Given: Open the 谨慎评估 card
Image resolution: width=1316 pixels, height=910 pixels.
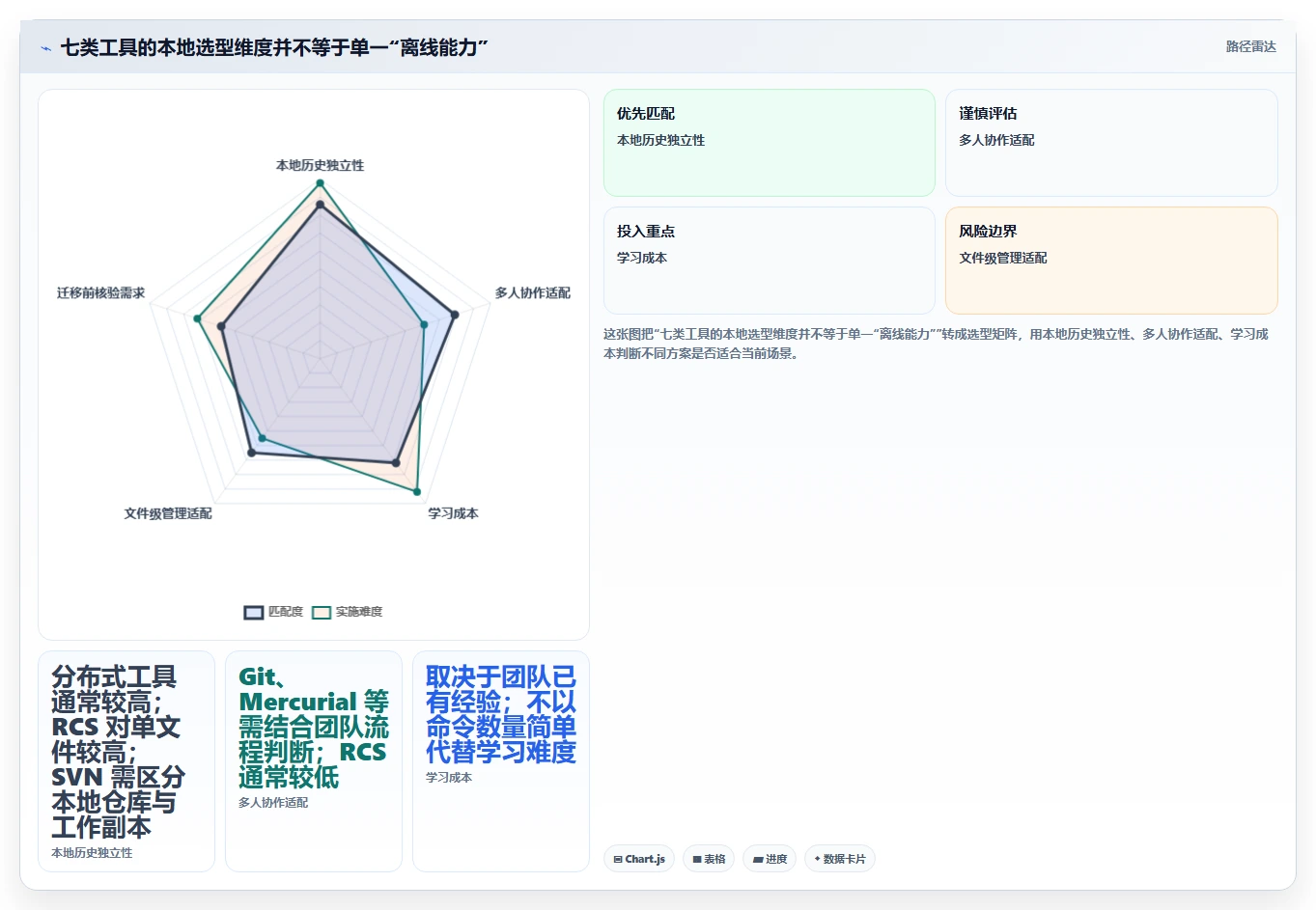Looking at the screenshot, I should pos(1111,143).
